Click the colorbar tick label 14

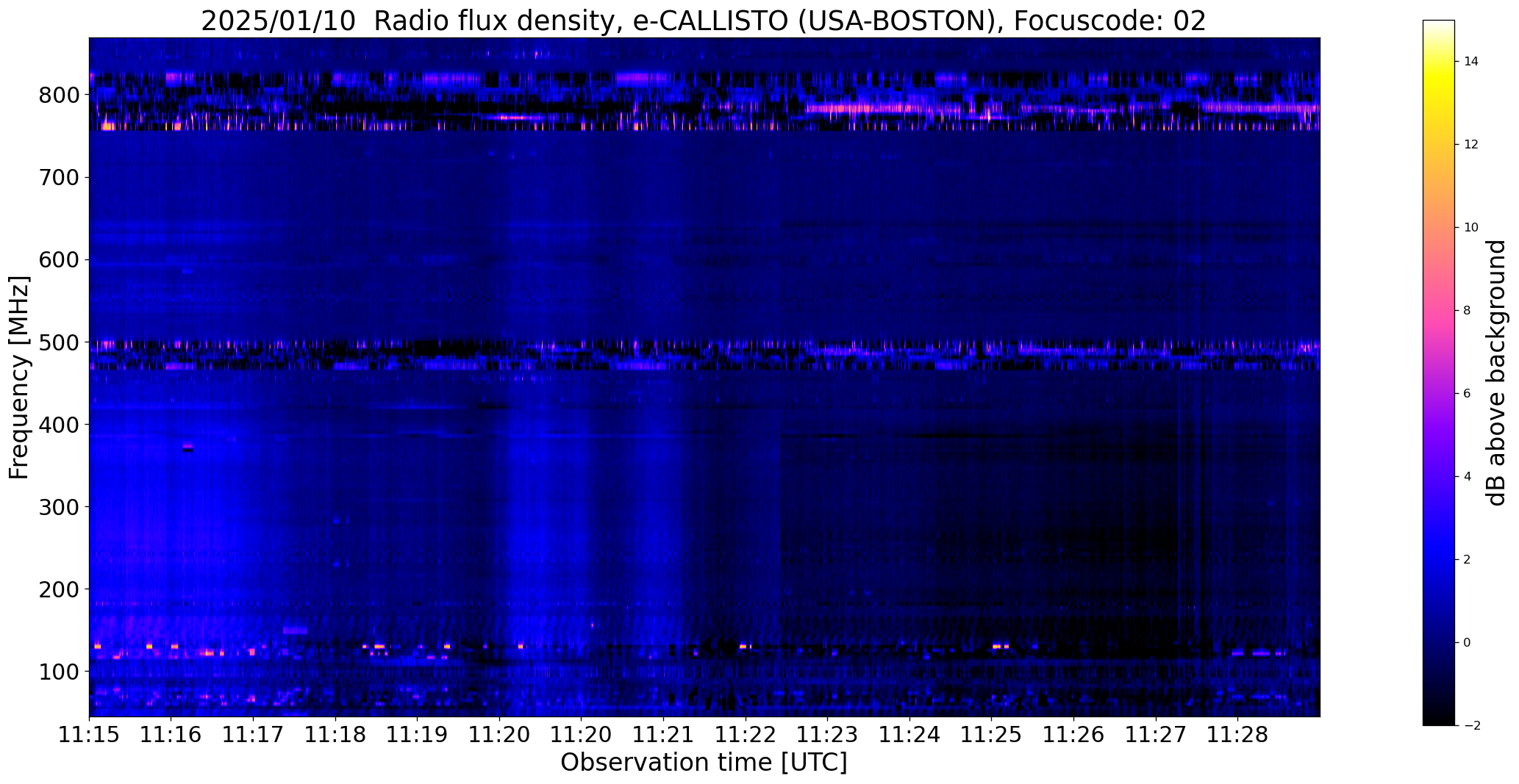pyautogui.click(x=1470, y=62)
